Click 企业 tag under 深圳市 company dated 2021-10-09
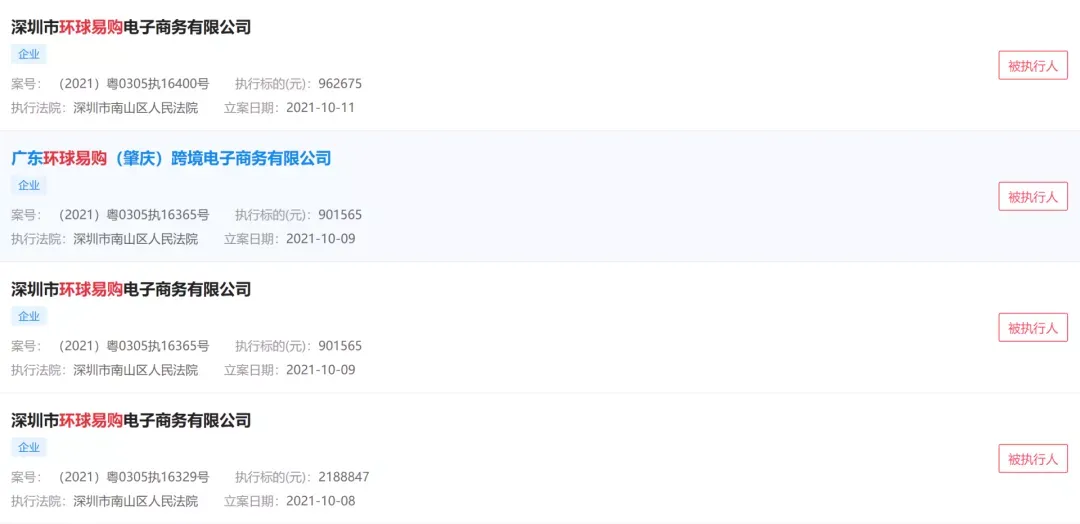 point(29,316)
